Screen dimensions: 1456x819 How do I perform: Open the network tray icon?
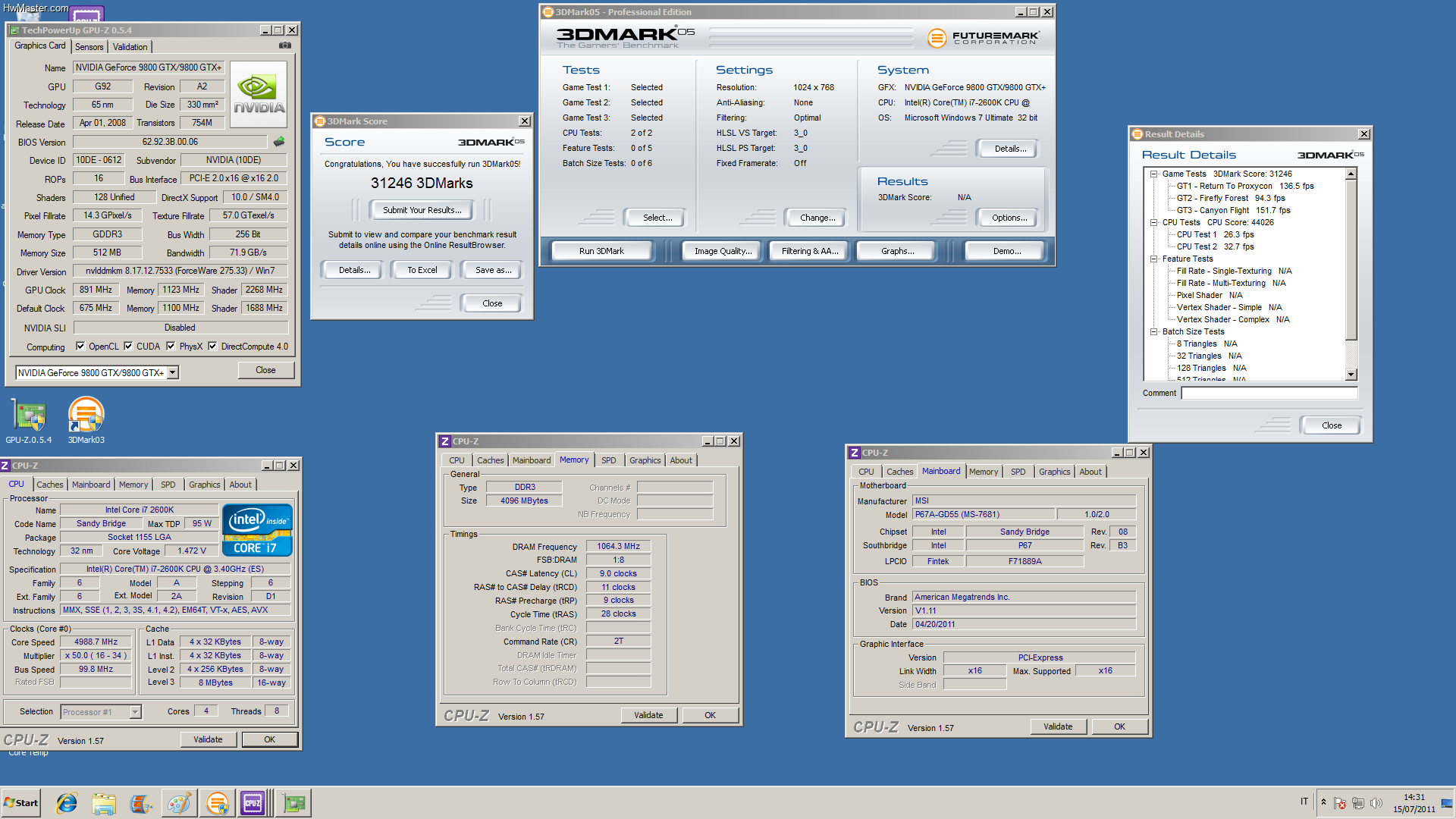(1358, 803)
